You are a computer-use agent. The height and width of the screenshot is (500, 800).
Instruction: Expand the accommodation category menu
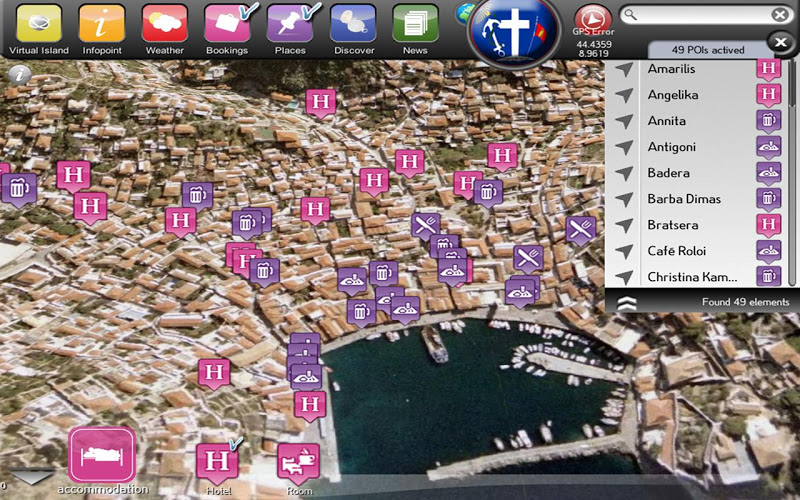tap(102, 455)
